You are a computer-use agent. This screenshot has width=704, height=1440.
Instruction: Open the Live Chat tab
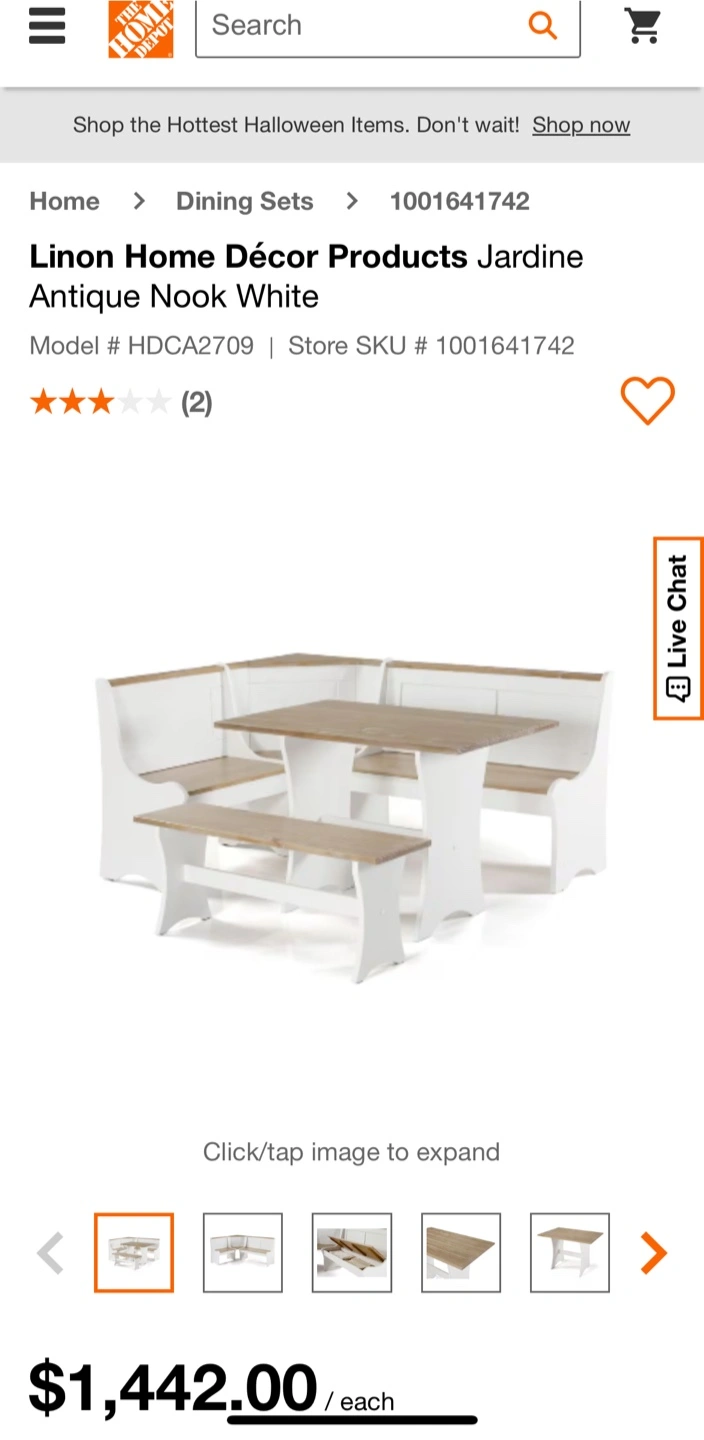[678, 628]
